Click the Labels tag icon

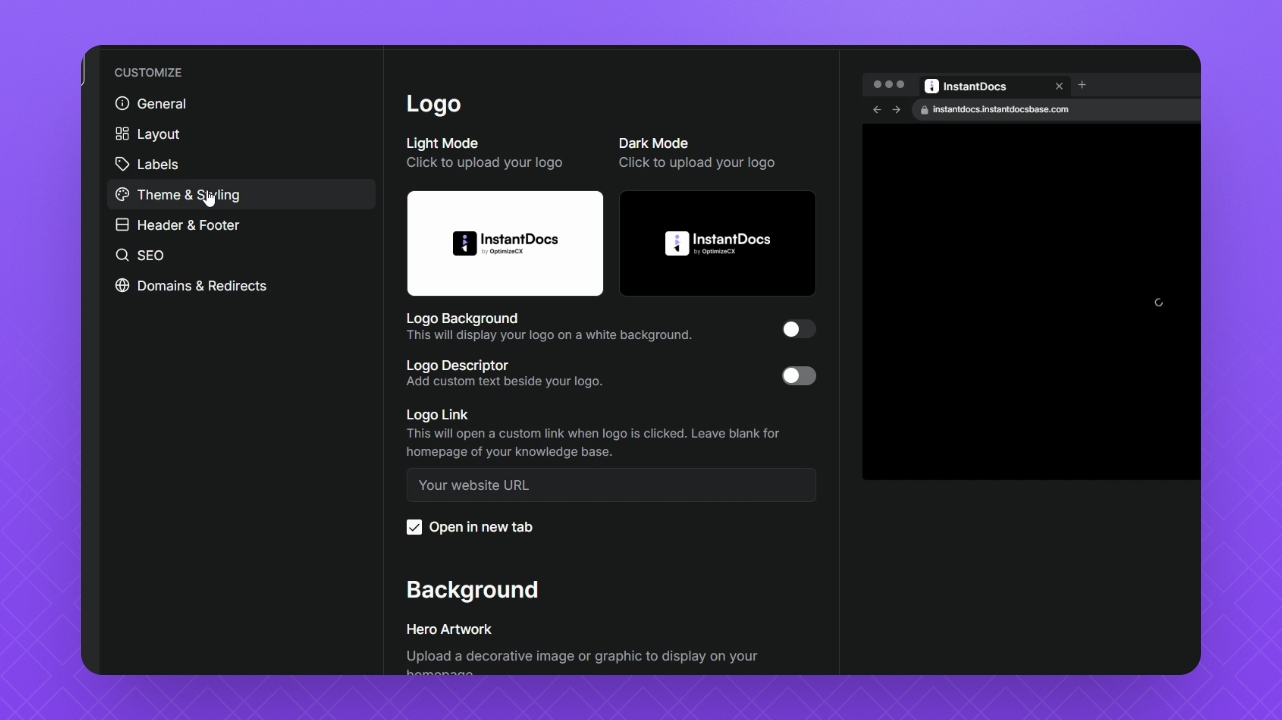[x=122, y=164]
